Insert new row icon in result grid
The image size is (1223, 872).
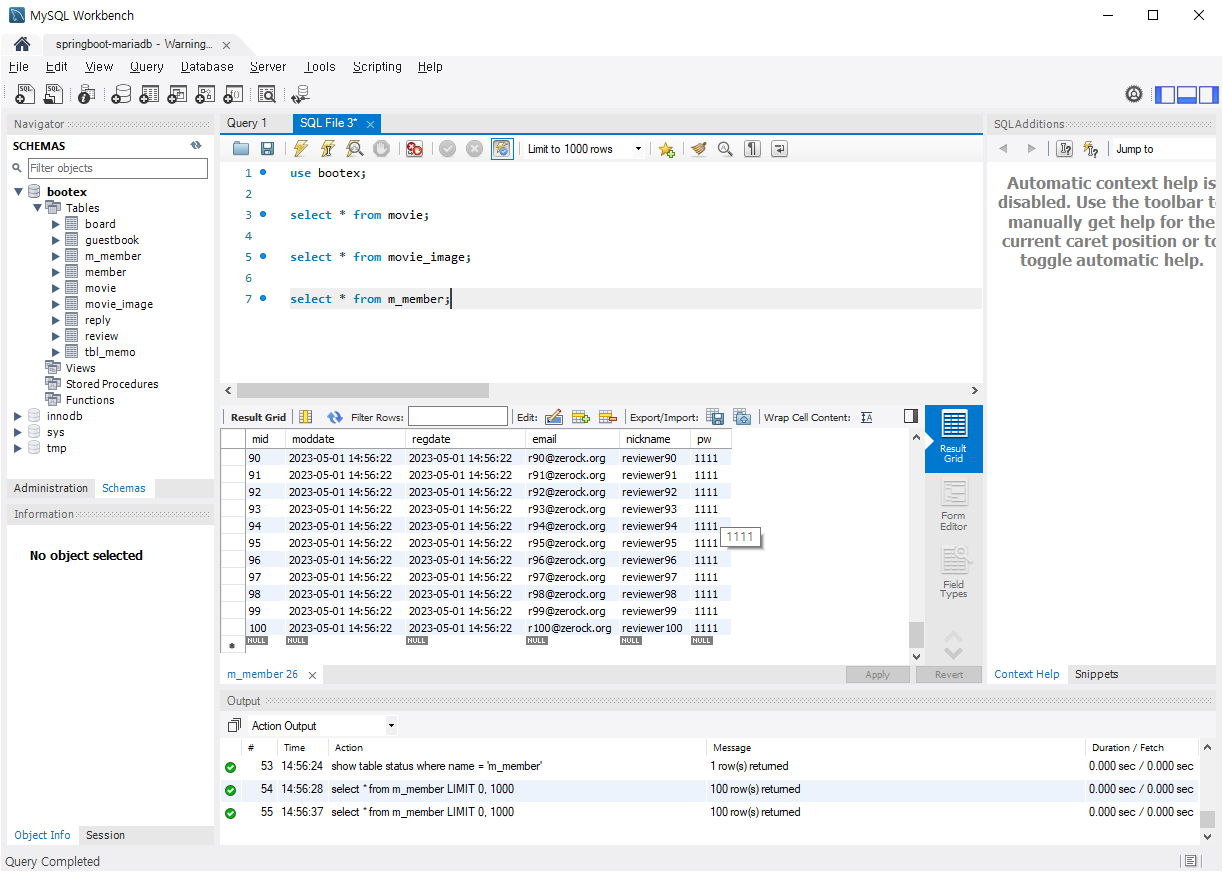pos(579,417)
